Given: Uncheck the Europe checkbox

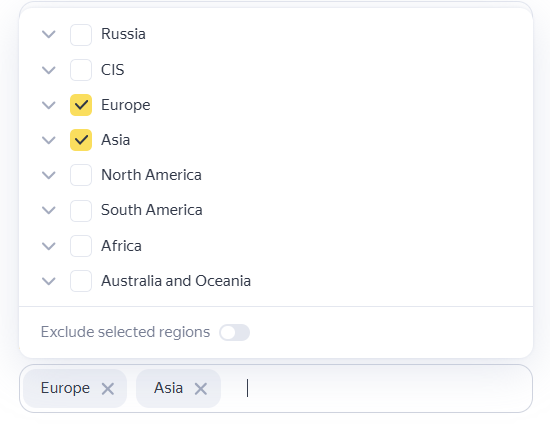Looking at the screenshot, I should [81, 105].
